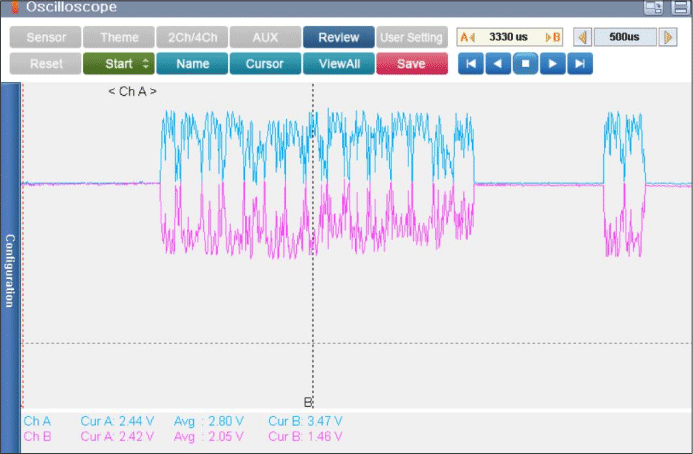Open the Start dropdown arrows
This screenshot has height=454, width=693.
click(146, 64)
